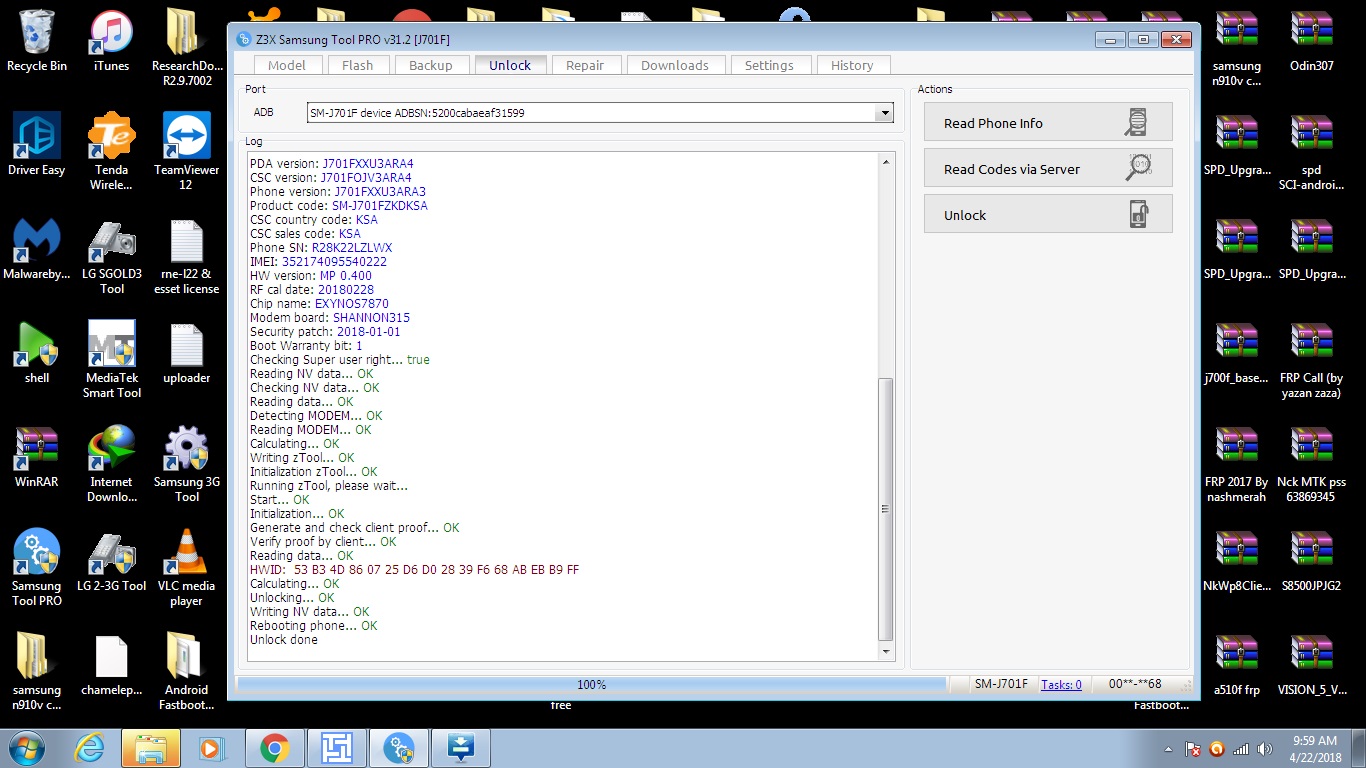
Task: Click Read Codes via Server button
Action: pos(1048,168)
